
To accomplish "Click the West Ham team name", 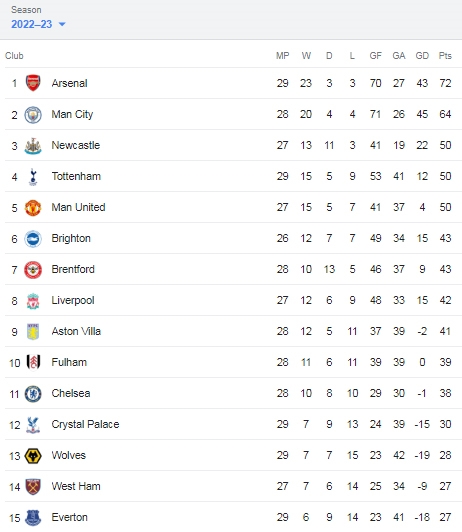I will (76, 486).
